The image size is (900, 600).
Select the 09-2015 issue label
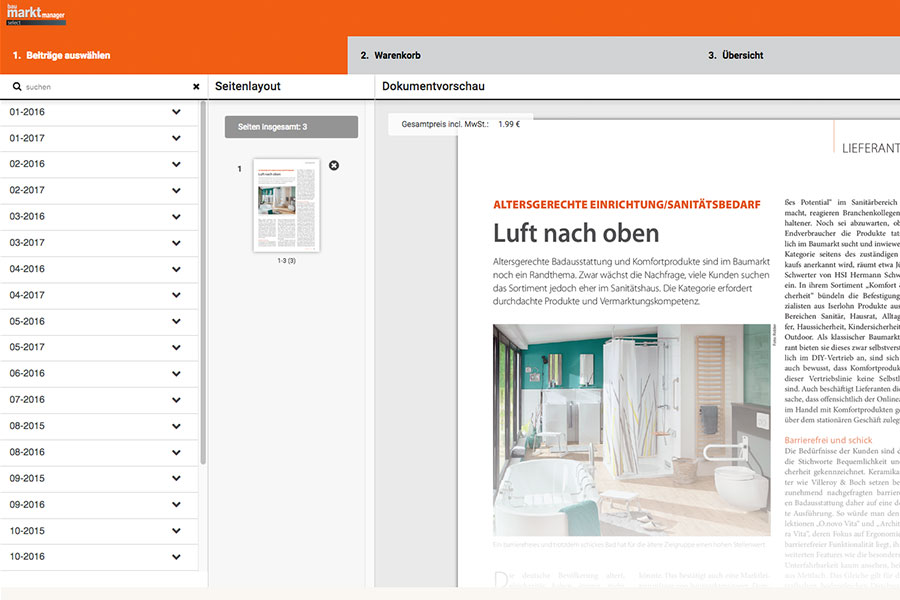pos(27,478)
